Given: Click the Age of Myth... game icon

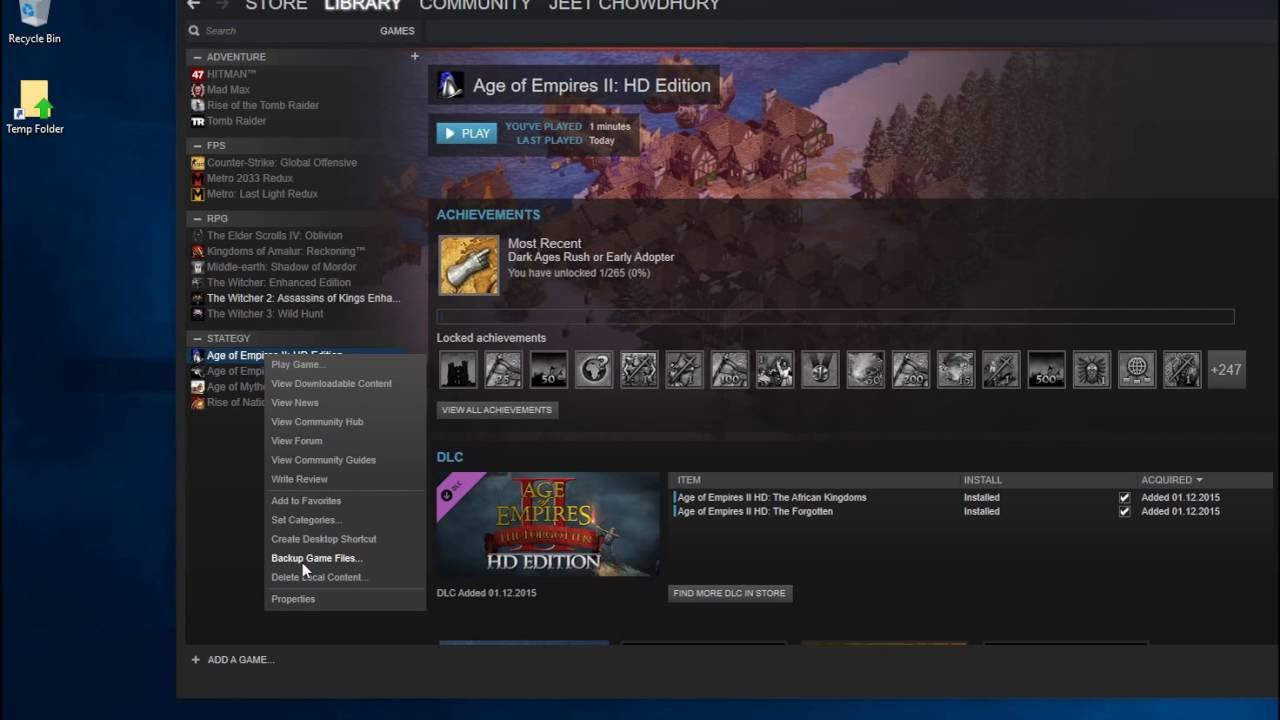Looking at the screenshot, I should coord(198,387).
